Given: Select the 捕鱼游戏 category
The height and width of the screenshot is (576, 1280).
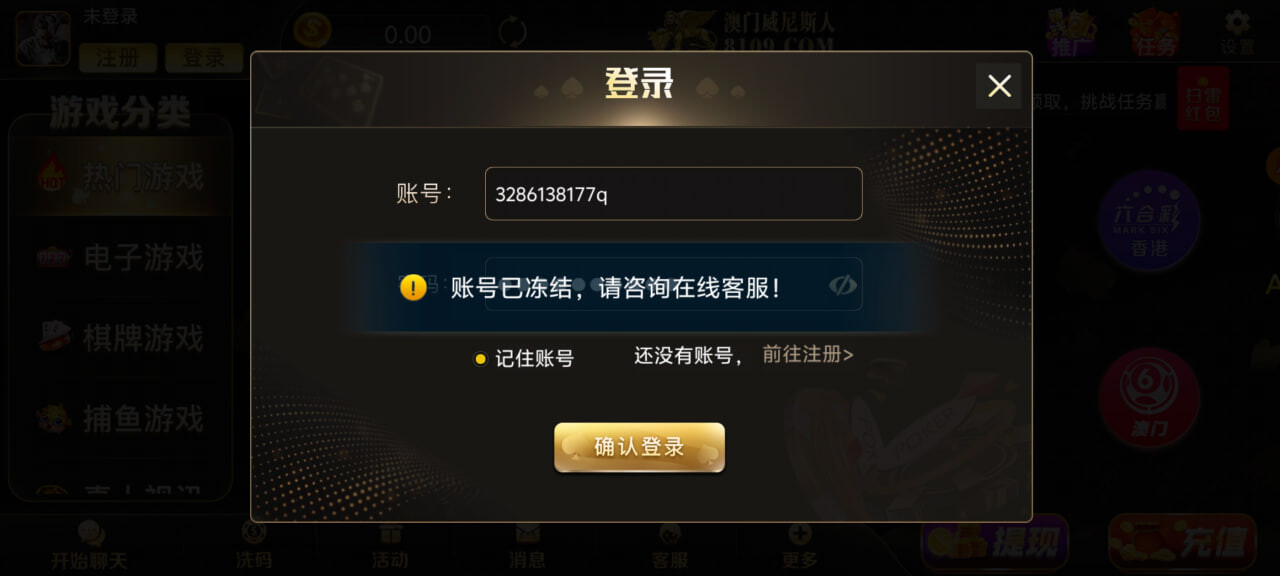Looking at the screenshot, I should (x=120, y=418).
